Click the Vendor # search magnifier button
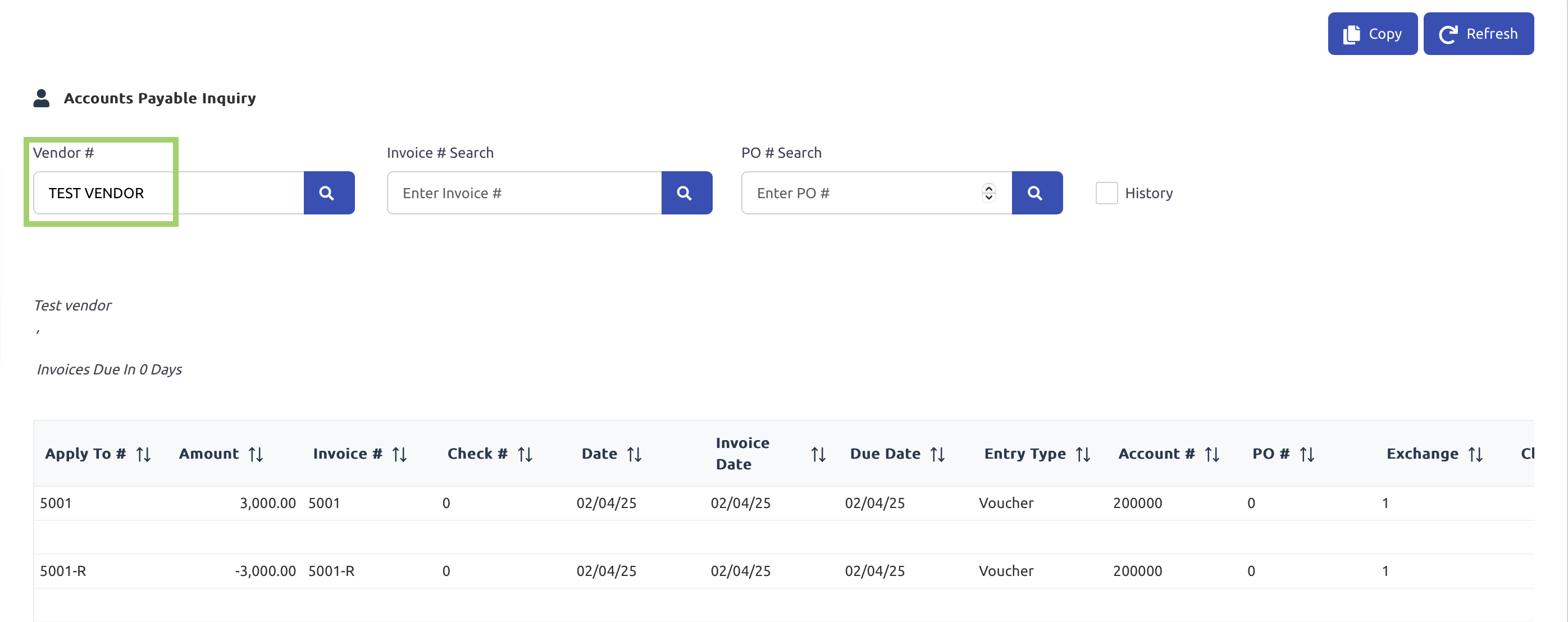The height and width of the screenshot is (622, 1568). [x=328, y=193]
